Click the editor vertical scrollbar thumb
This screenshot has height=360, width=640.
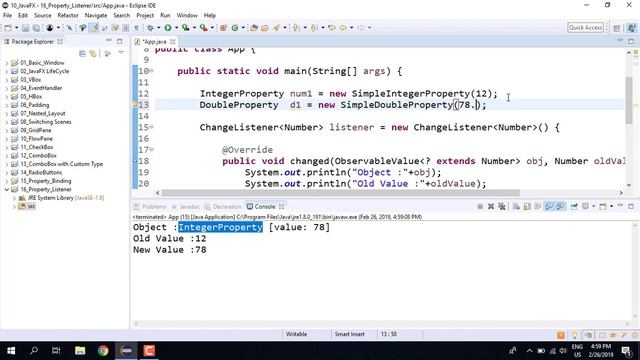tap(629, 100)
